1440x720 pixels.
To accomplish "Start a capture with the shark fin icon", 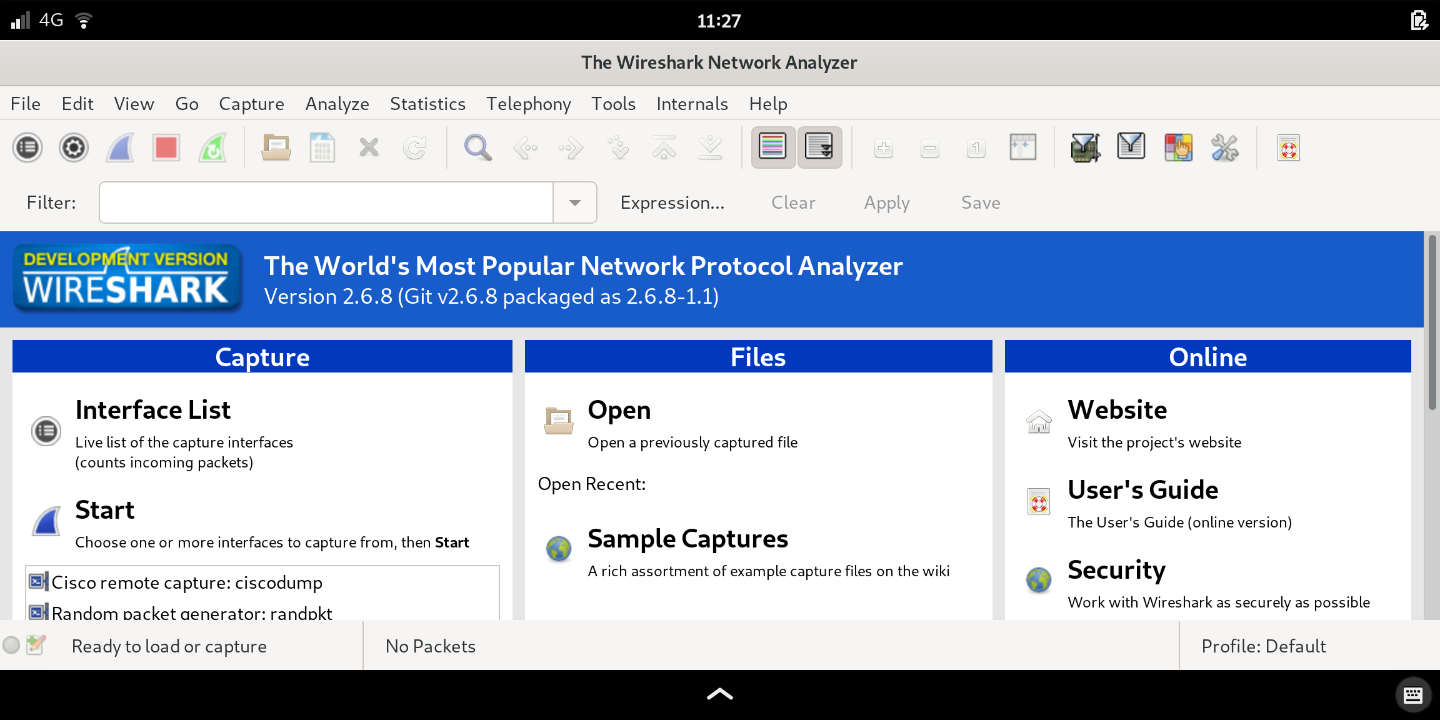I will [120, 148].
